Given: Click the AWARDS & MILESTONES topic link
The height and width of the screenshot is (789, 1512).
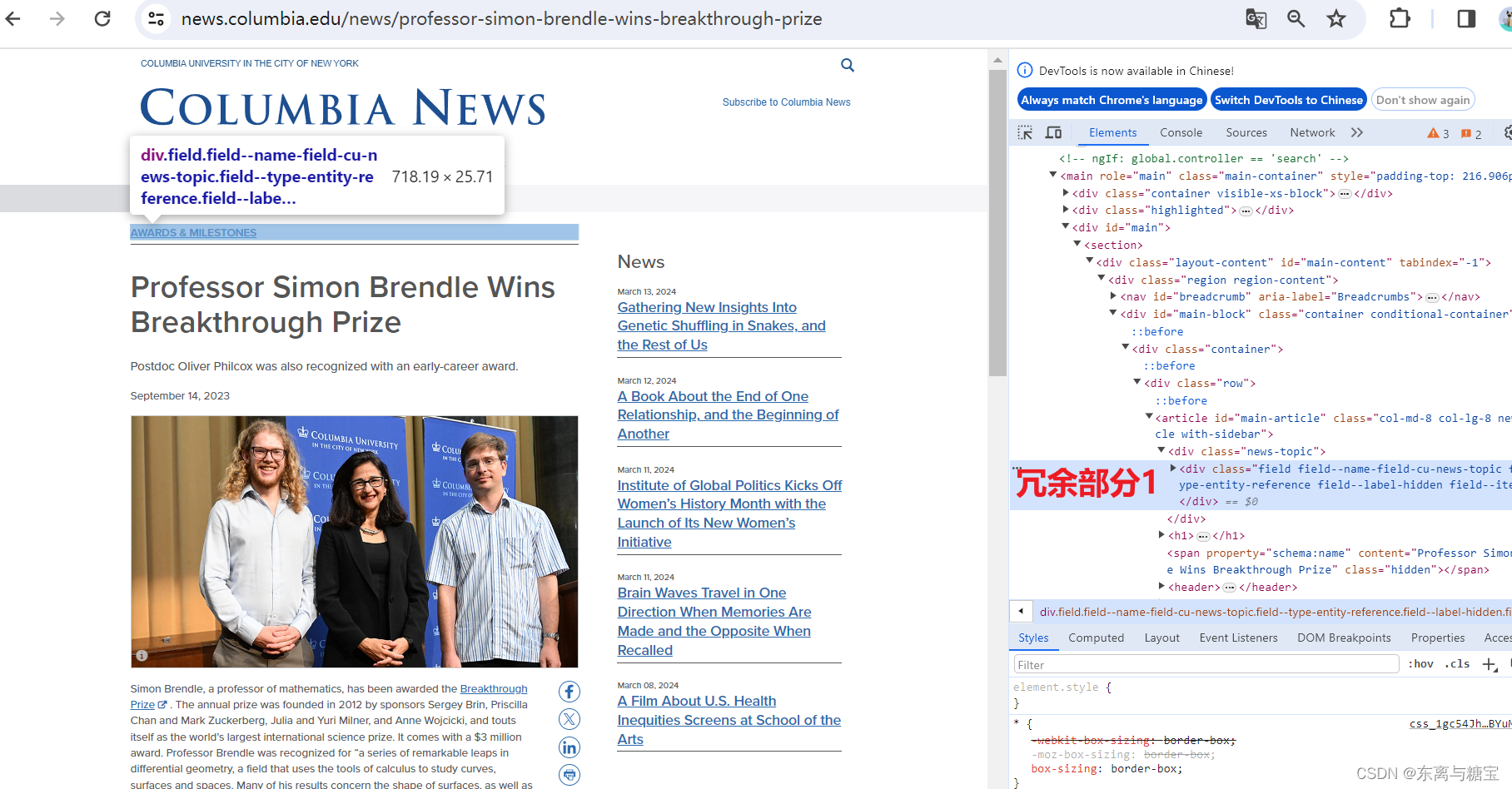Looking at the screenshot, I should [193, 233].
